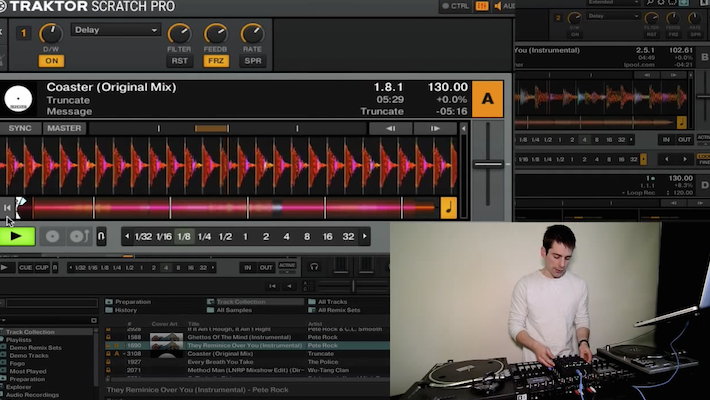Click the Coaster vinyl cover art icon
This screenshot has width=710, height=400.
click(19, 98)
